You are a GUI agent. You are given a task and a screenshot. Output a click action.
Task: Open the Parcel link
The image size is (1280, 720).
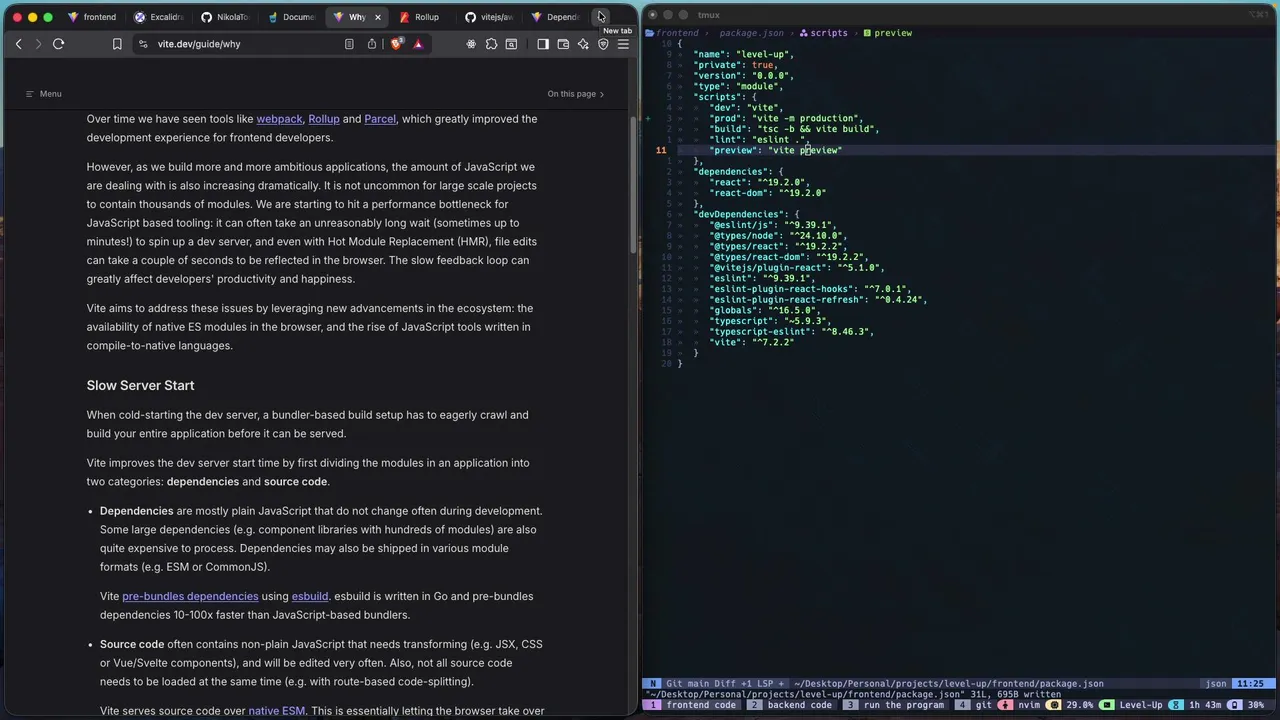click(380, 119)
